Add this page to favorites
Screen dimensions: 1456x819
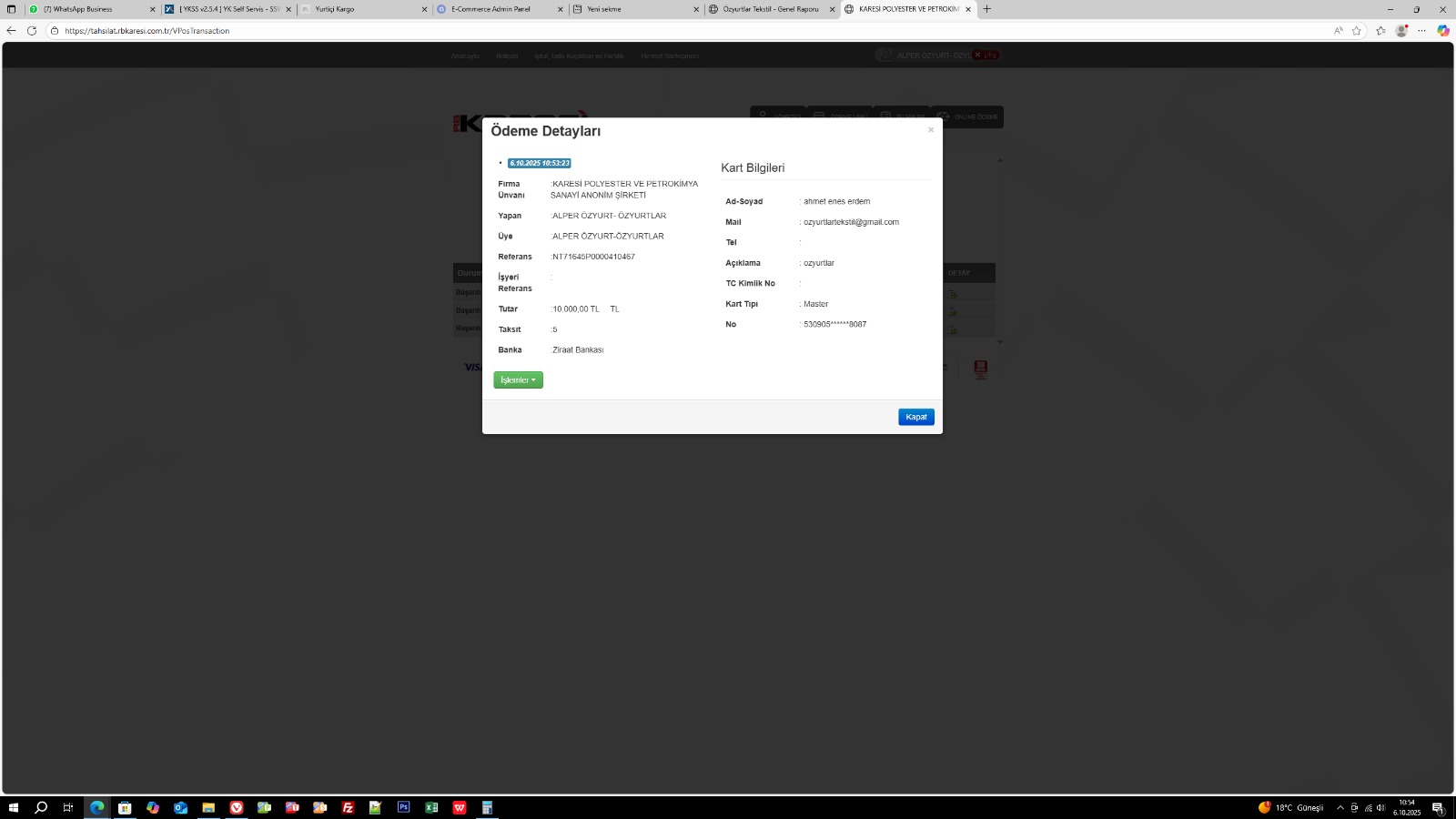coord(1357,31)
